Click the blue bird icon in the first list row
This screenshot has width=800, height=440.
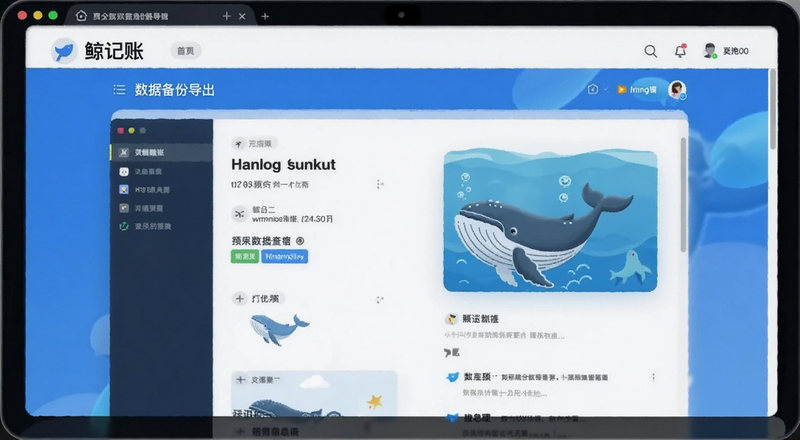(453, 377)
